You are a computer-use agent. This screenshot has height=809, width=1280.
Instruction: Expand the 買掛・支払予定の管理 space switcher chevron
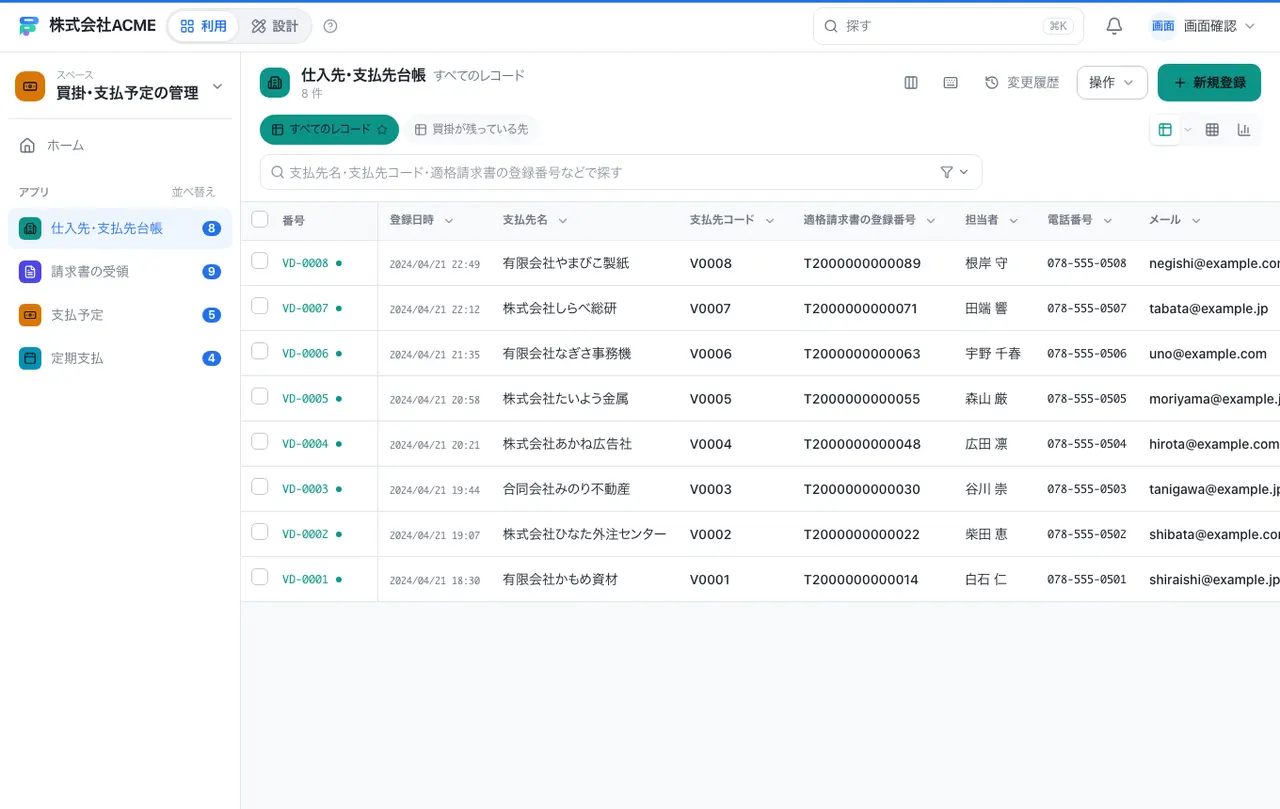217,87
